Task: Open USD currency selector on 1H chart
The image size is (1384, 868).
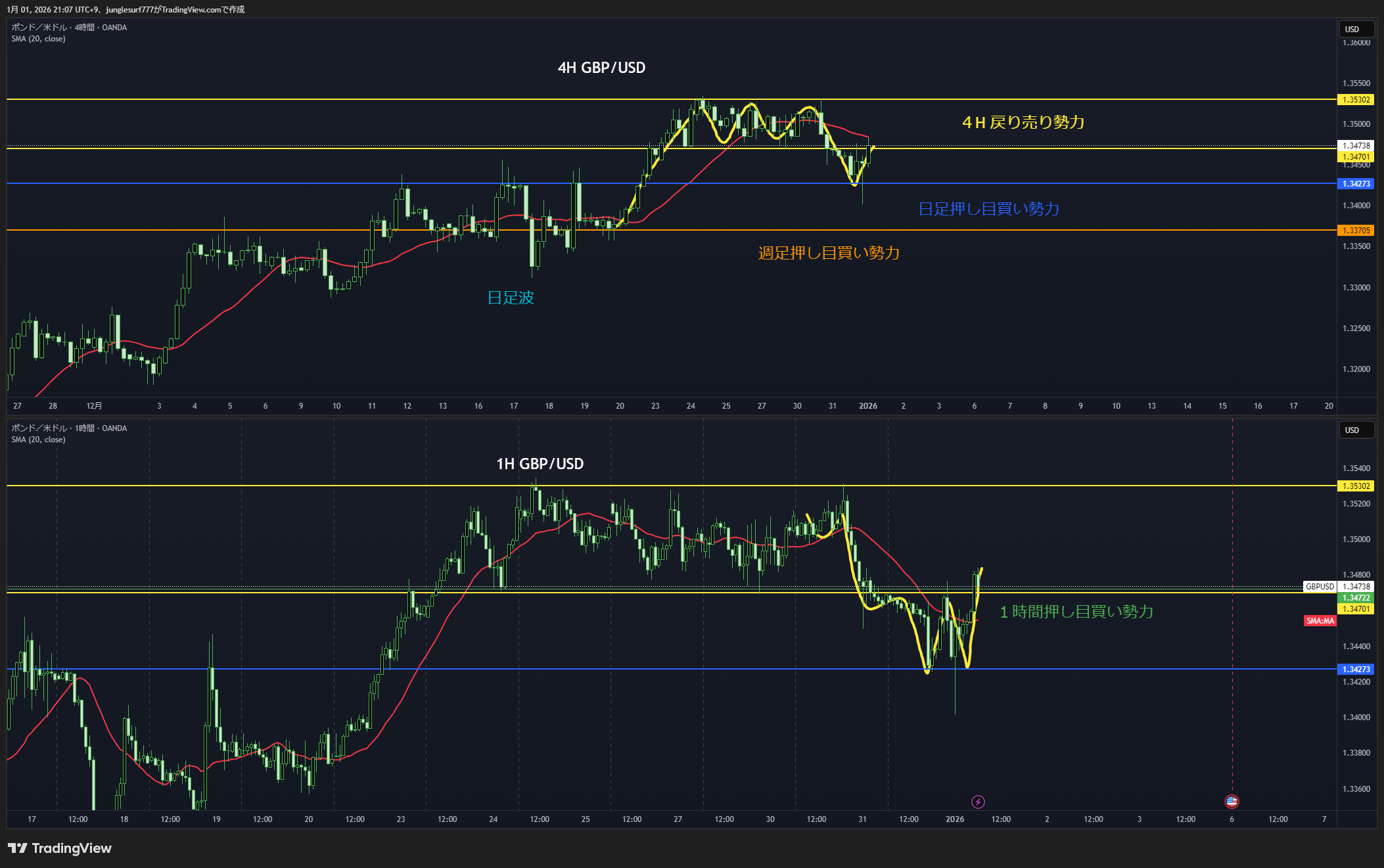Action: tap(1356, 430)
